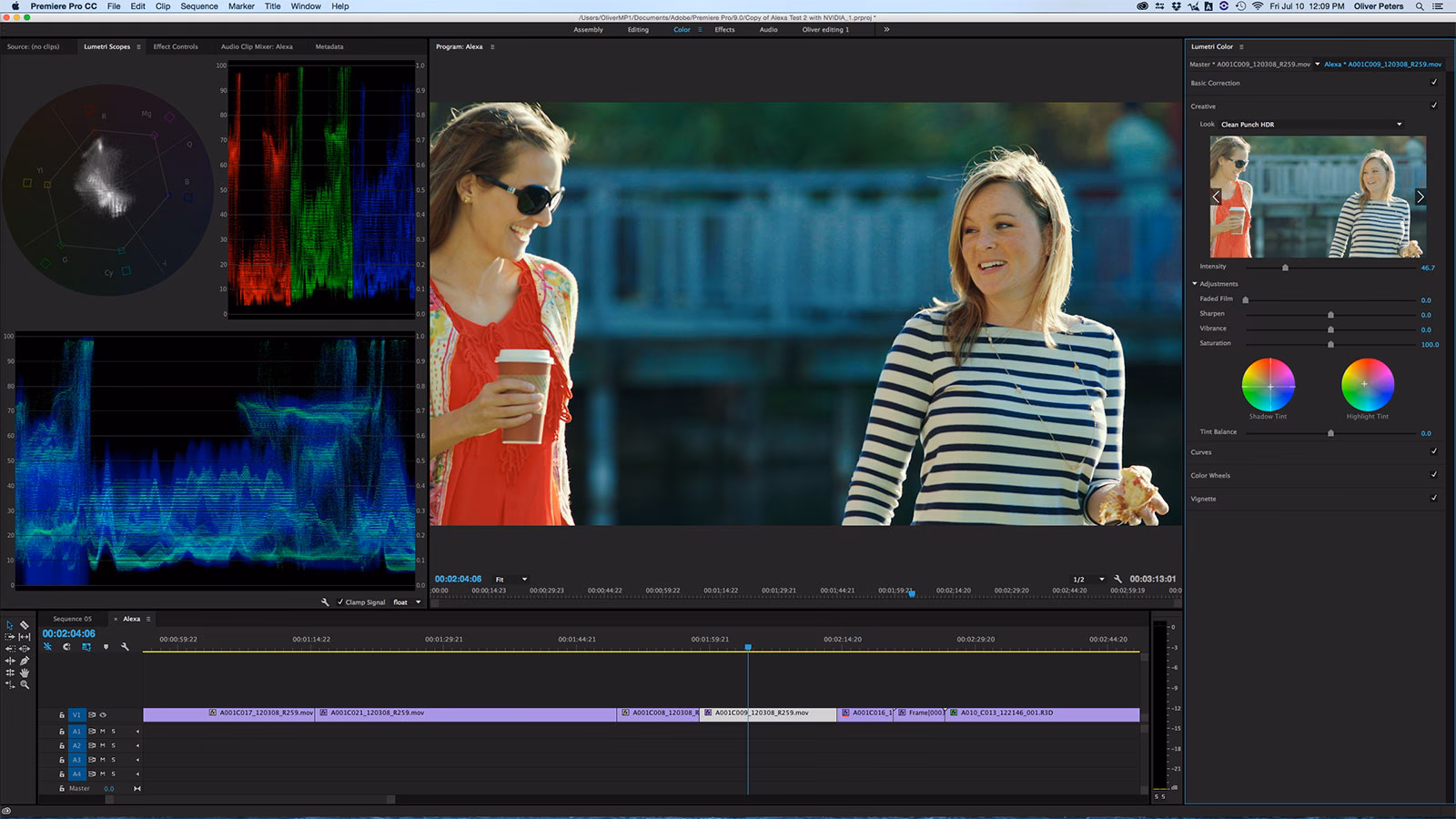Pick the Zoom tool in the tools panel
The image size is (1456, 819).
[x=24, y=685]
